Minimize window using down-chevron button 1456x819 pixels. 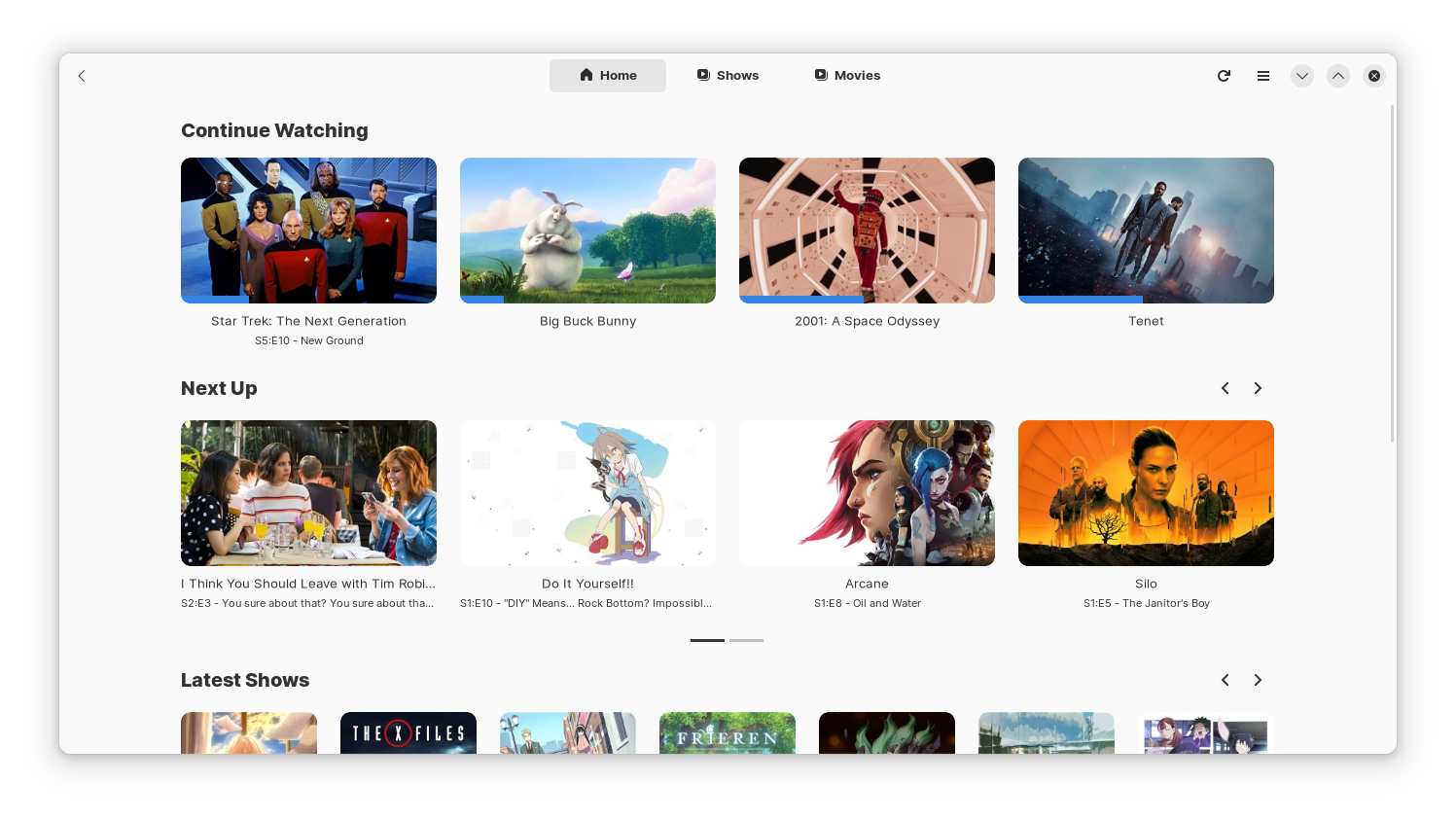(1301, 76)
